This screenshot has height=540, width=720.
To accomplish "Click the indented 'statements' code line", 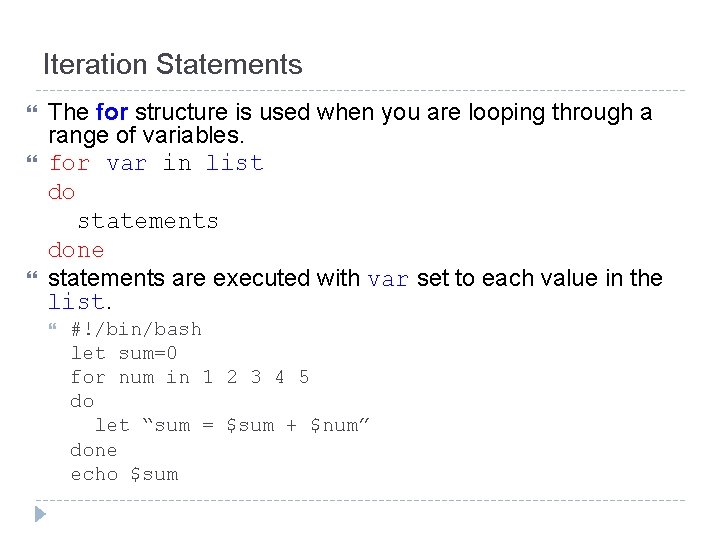I will pos(148,221).
